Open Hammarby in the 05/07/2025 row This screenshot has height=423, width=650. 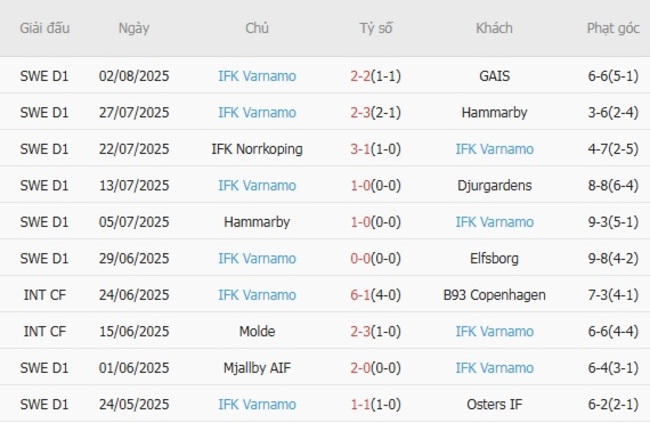(x=257, y=222)
